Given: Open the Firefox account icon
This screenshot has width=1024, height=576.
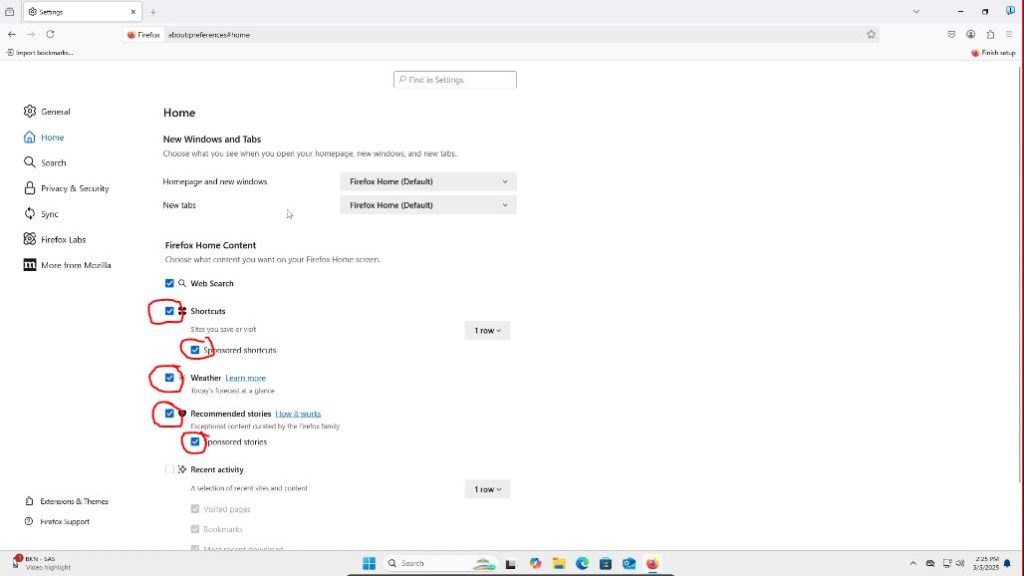Looking at the screenshot, I should (x=971, y=35).
